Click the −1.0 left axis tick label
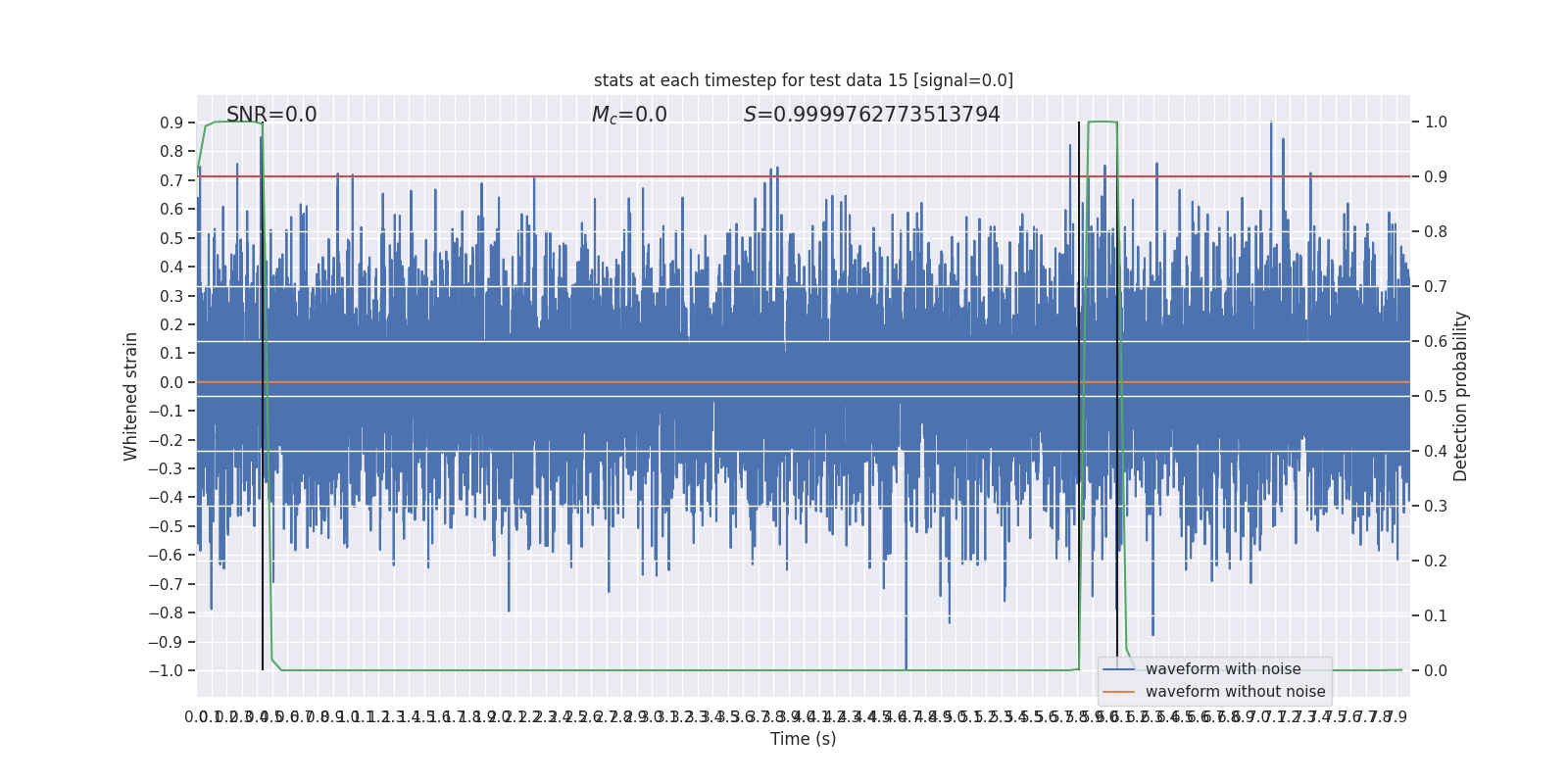This screenshot has width=1568, height=784. pos(166,670)
